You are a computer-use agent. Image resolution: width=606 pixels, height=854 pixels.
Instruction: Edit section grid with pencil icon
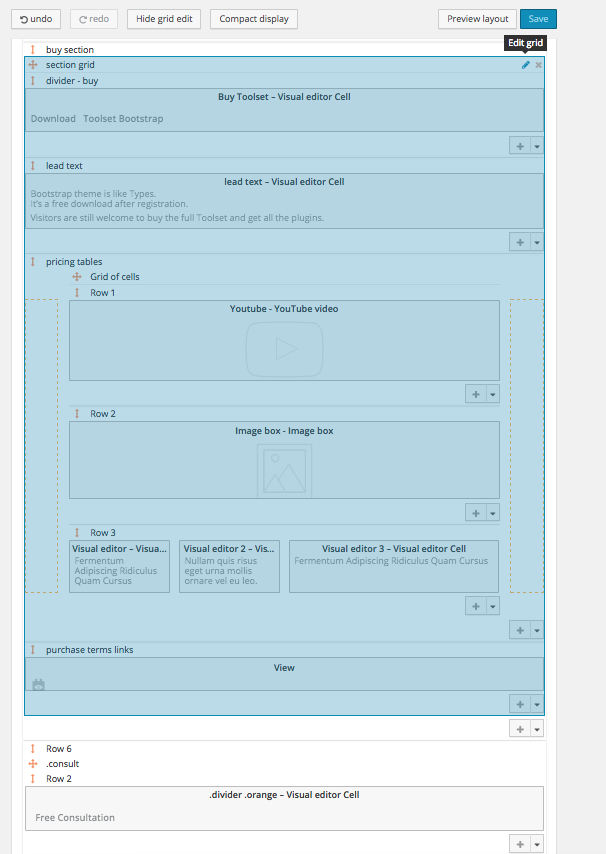click(525, 65)
